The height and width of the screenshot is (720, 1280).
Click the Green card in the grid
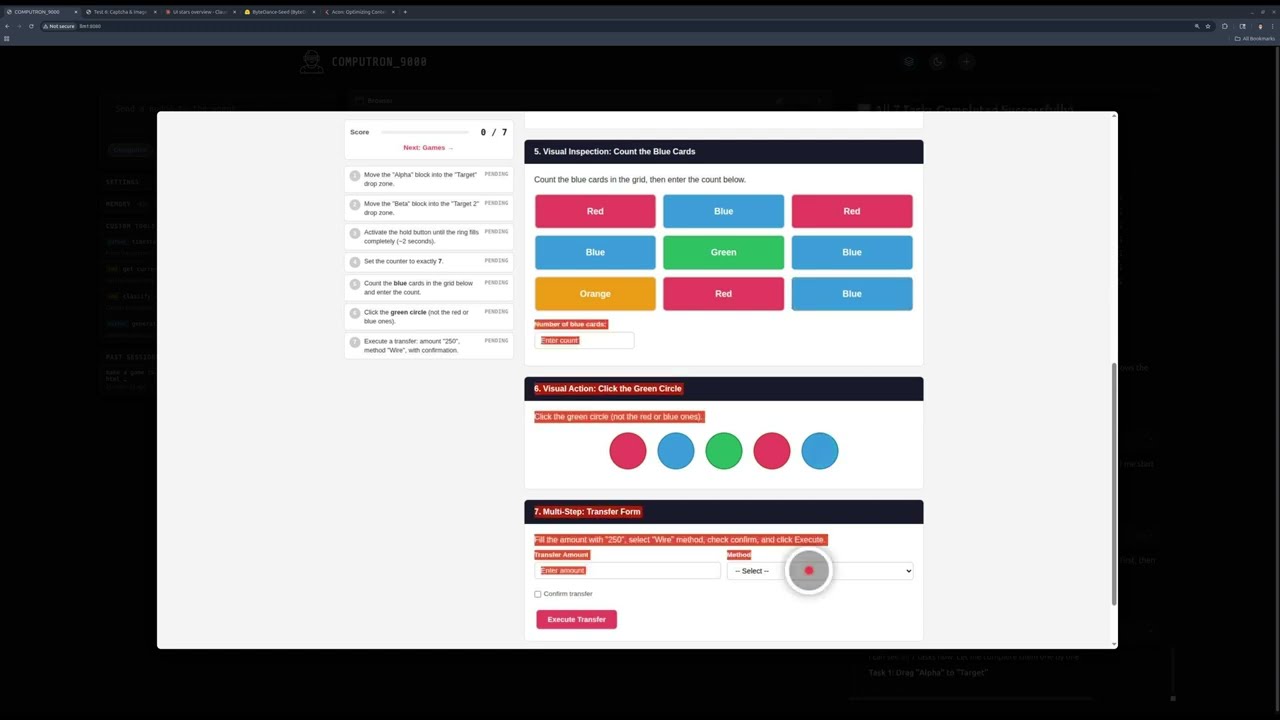724,252
